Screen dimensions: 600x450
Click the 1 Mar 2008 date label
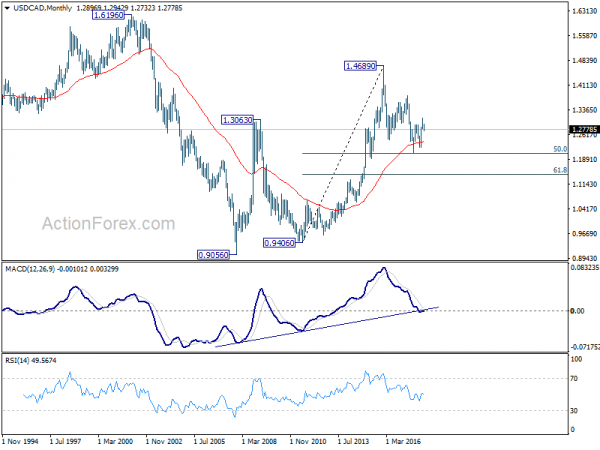tap(259, 442)
